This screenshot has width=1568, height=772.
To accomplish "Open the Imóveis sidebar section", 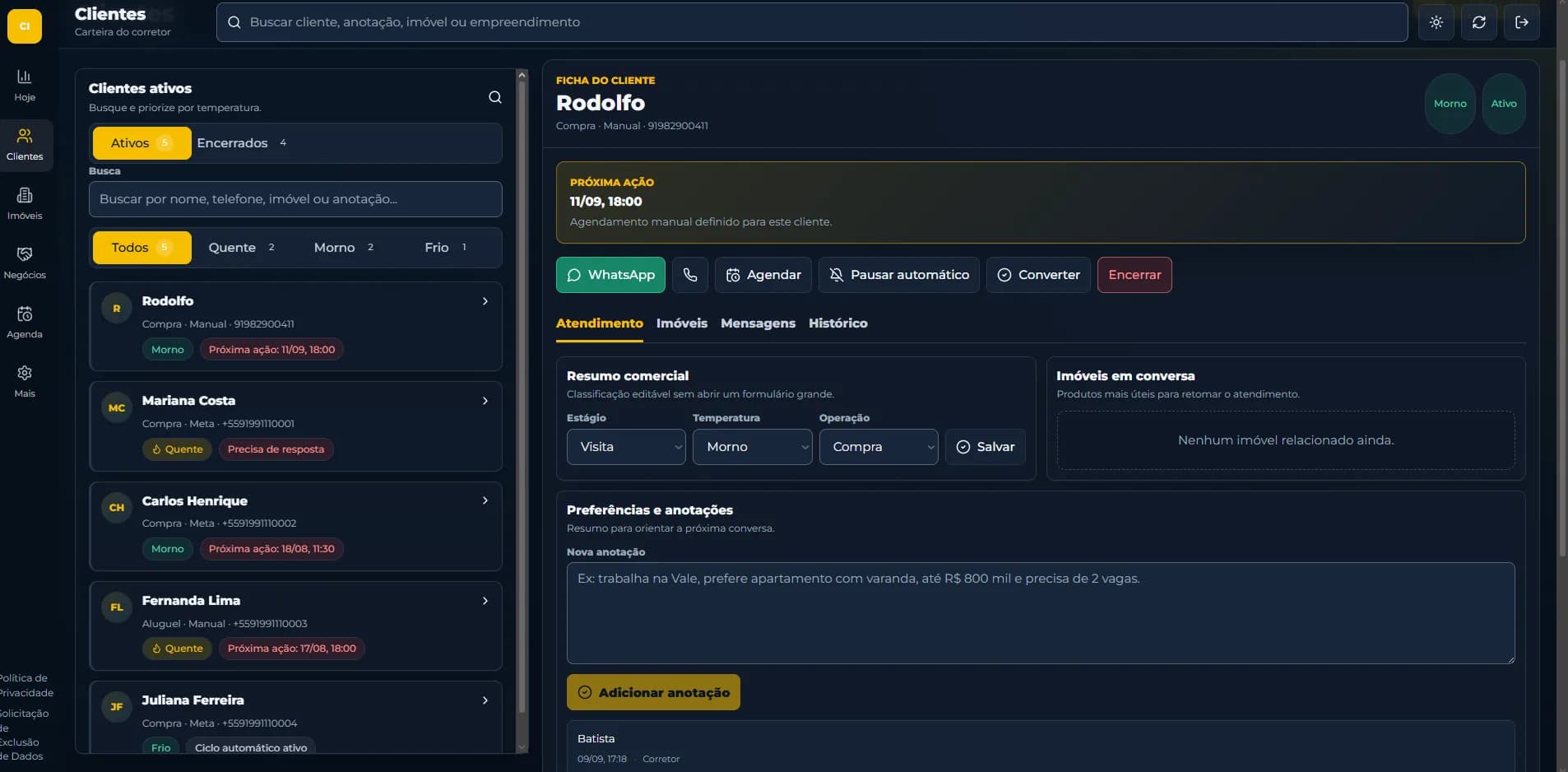I will click(x=25, y=203).
